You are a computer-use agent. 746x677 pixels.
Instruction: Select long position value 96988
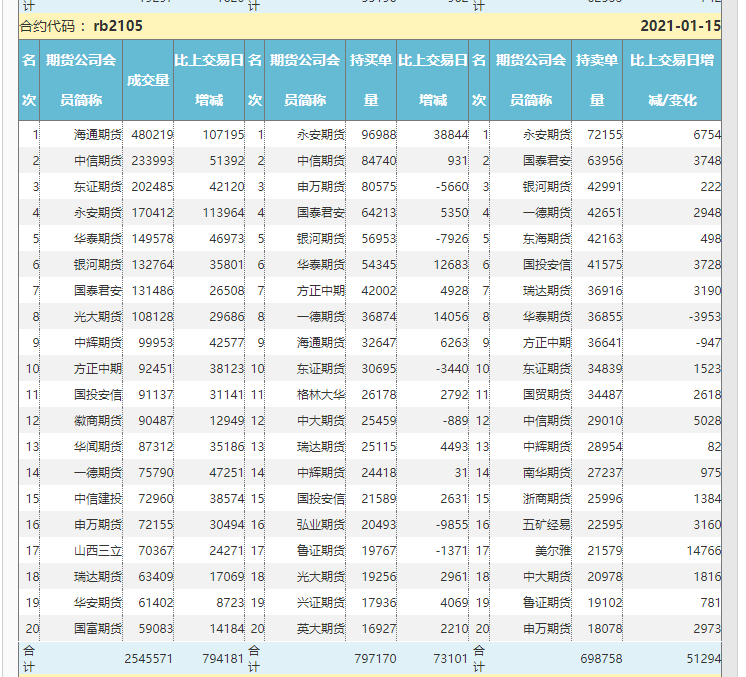pos(379,135)
